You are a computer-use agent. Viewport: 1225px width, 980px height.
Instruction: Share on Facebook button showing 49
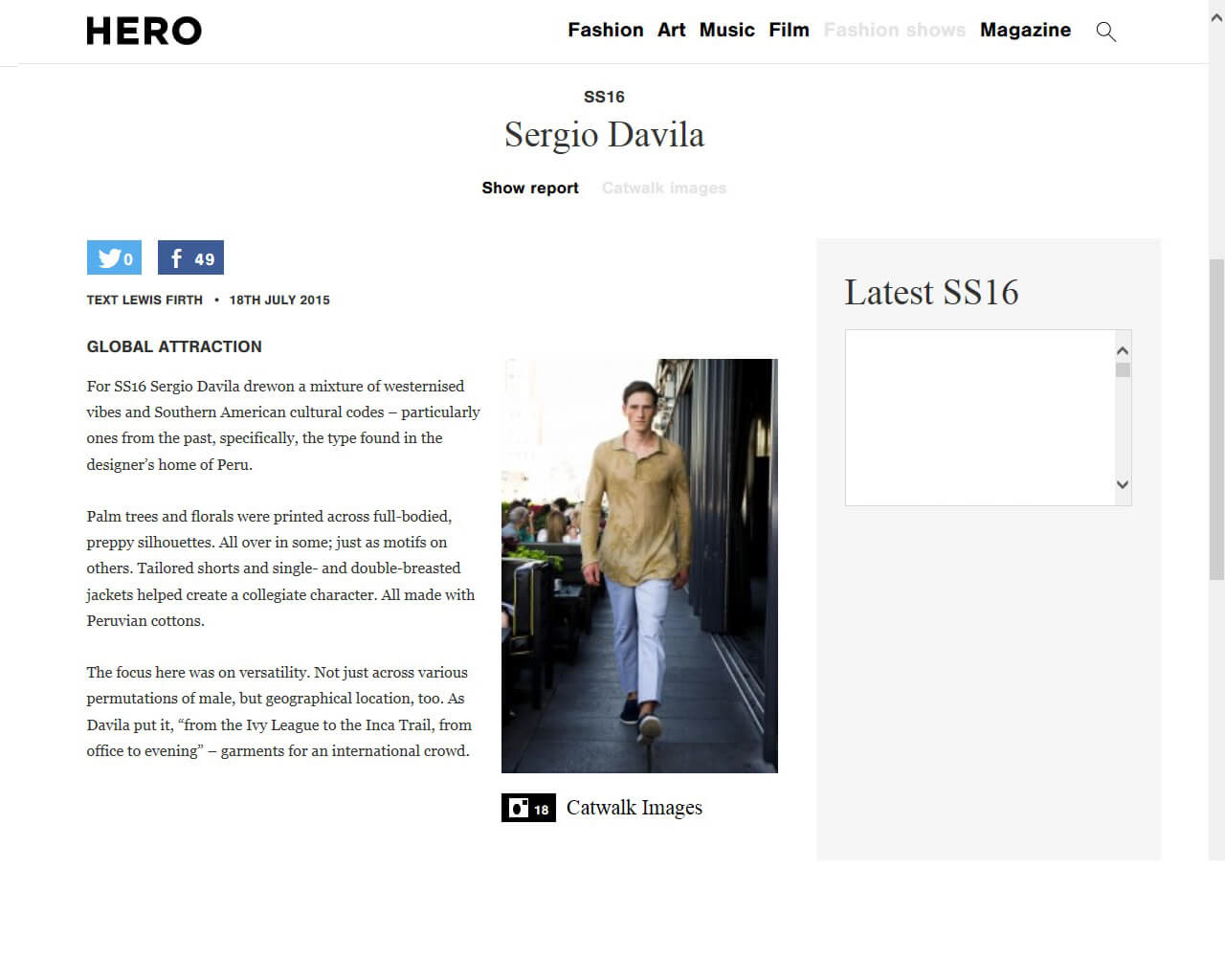190,257
